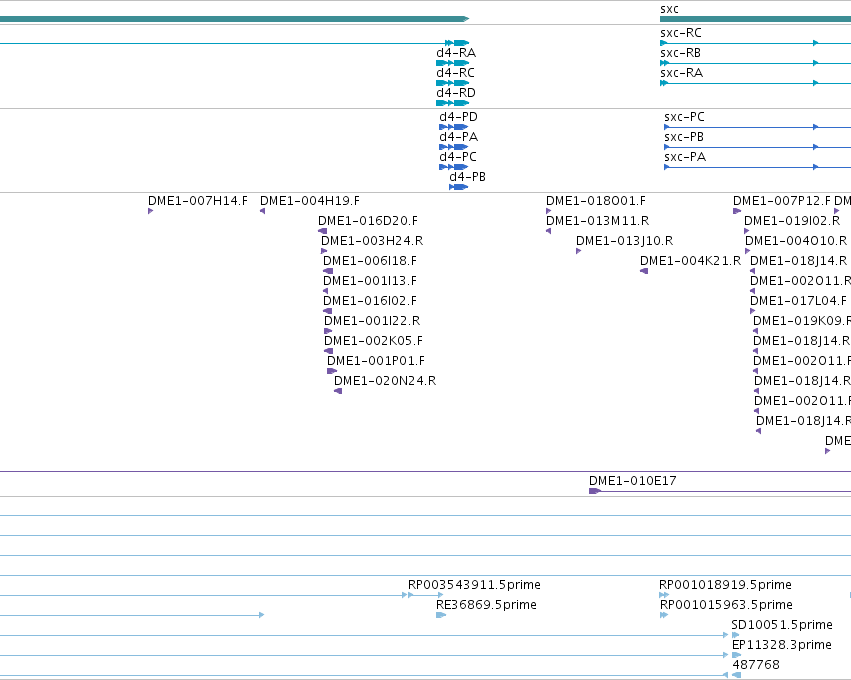The width and height of the screenshot is (851, 680).
Task: Click the d4-PA protein label
Action: [459, 137]
